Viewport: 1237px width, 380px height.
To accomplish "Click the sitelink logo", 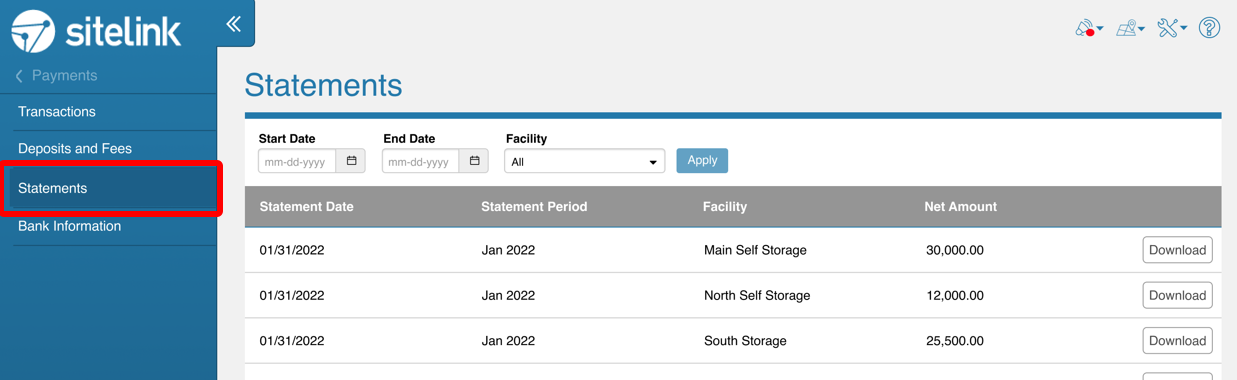I will [x=97, y=31].
